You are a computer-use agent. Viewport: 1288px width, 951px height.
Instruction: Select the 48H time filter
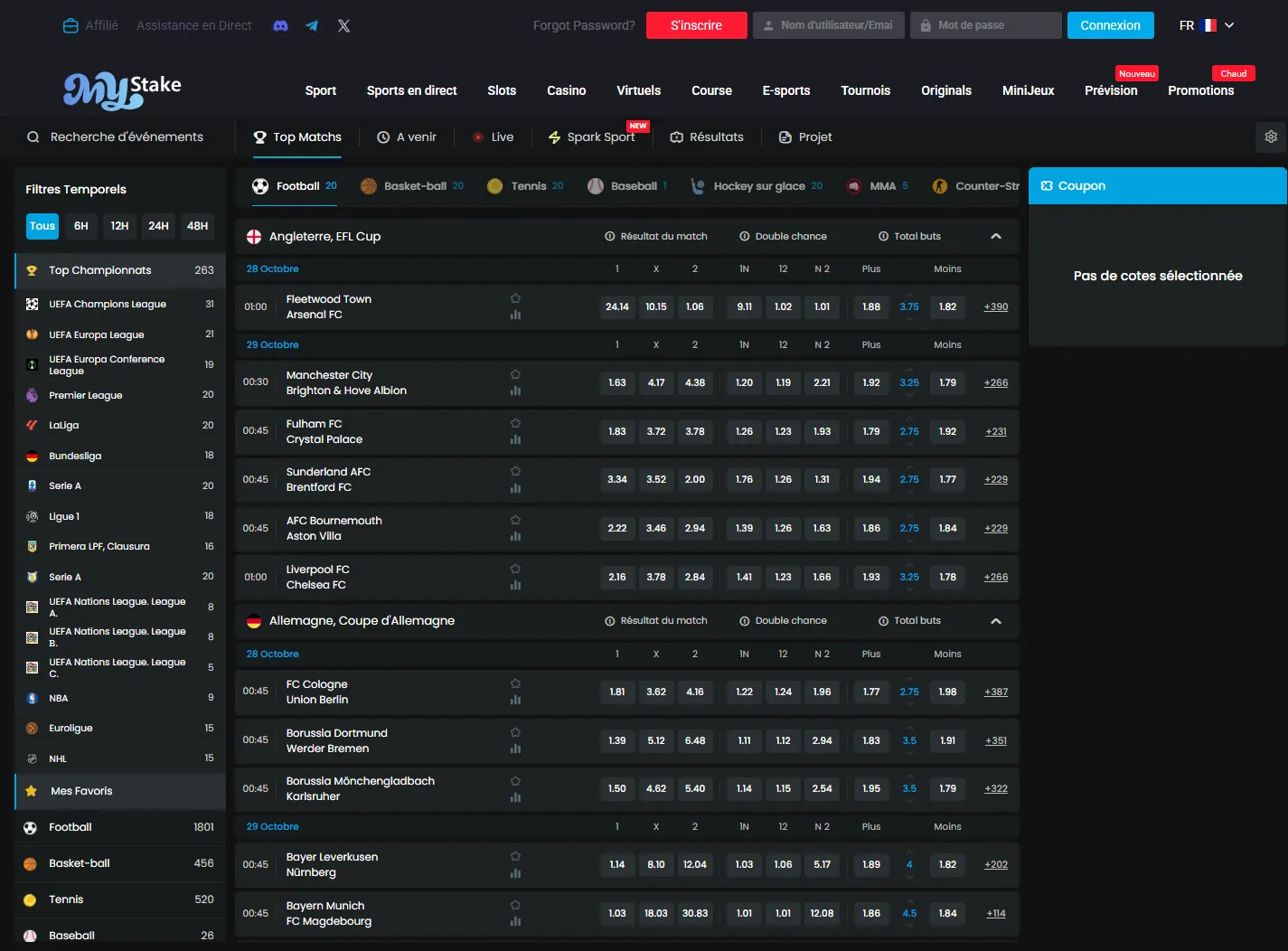point(197,226)
